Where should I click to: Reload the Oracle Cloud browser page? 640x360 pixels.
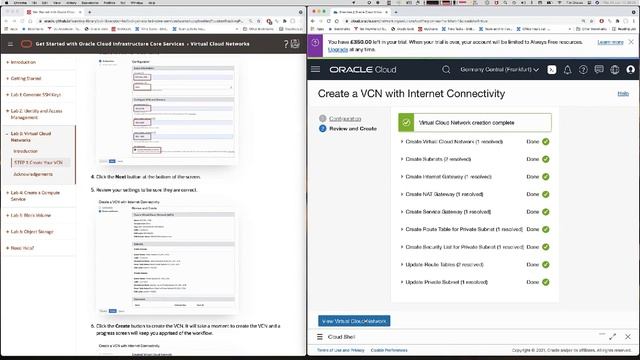pyautogui.click(x=329, y=21)
